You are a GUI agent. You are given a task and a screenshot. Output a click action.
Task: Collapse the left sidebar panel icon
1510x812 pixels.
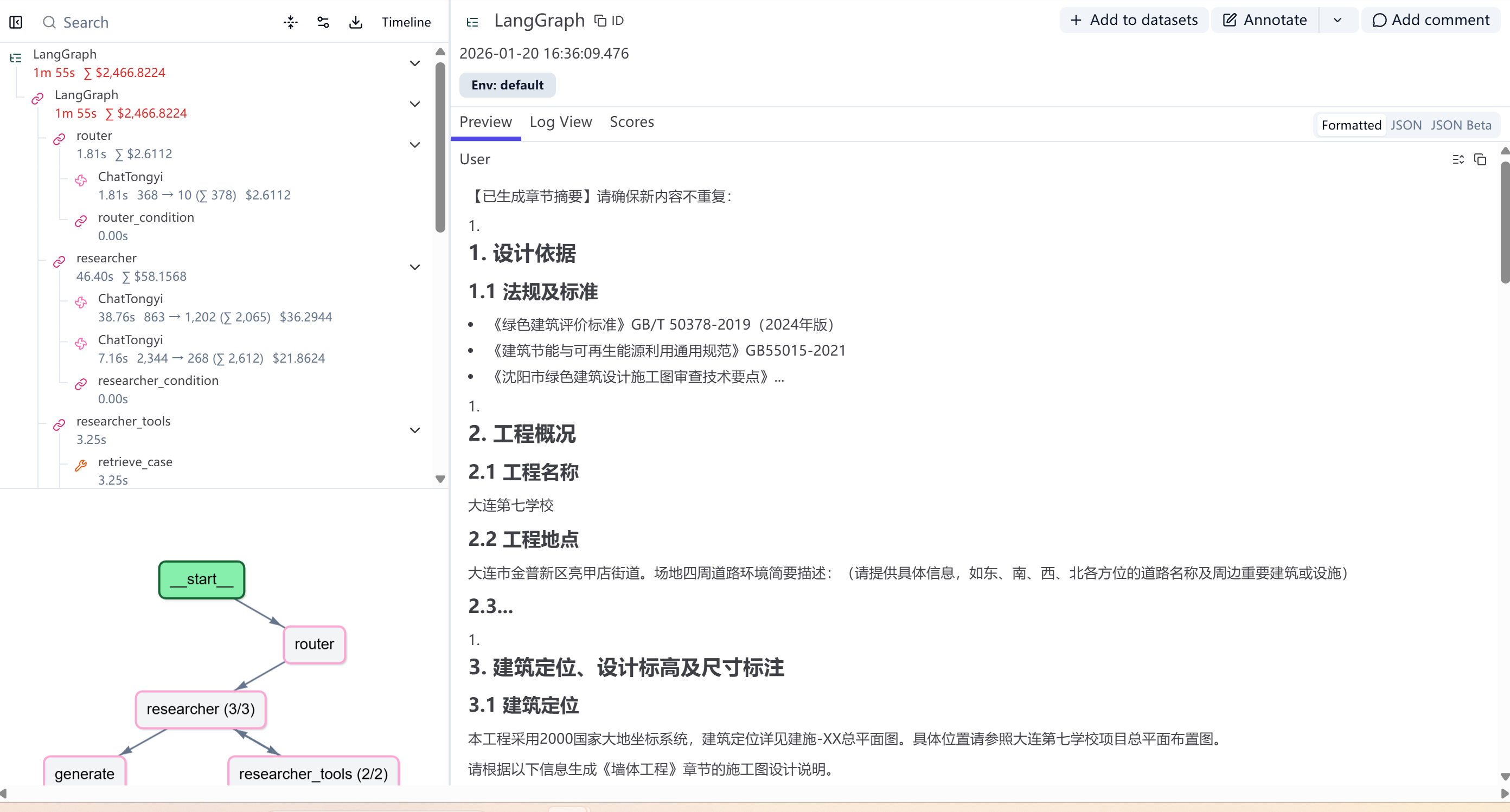tap(16, 22)
